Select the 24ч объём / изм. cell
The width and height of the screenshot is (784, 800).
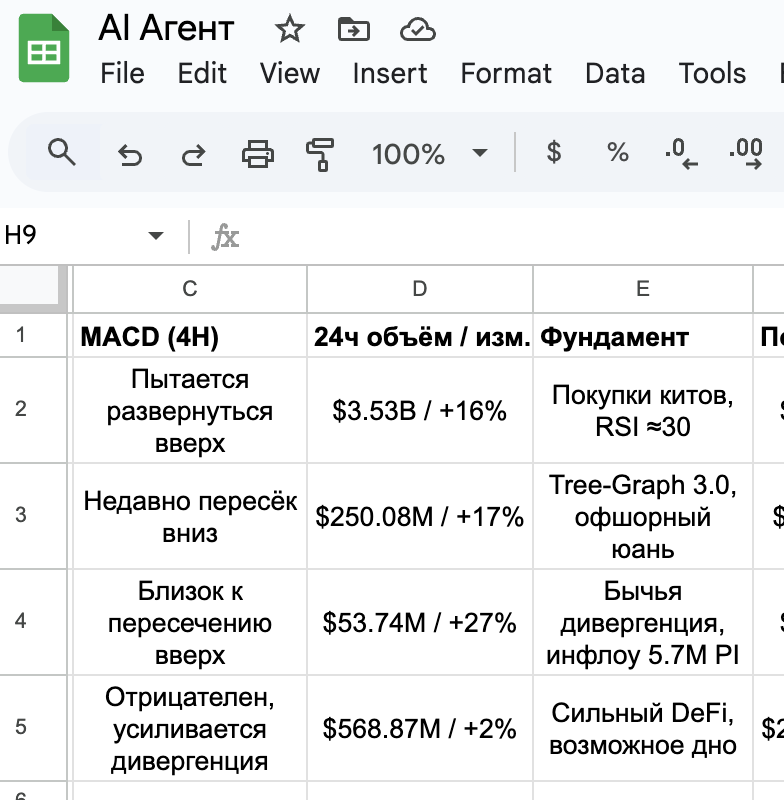pyautogui.click(x=420, y=335)
